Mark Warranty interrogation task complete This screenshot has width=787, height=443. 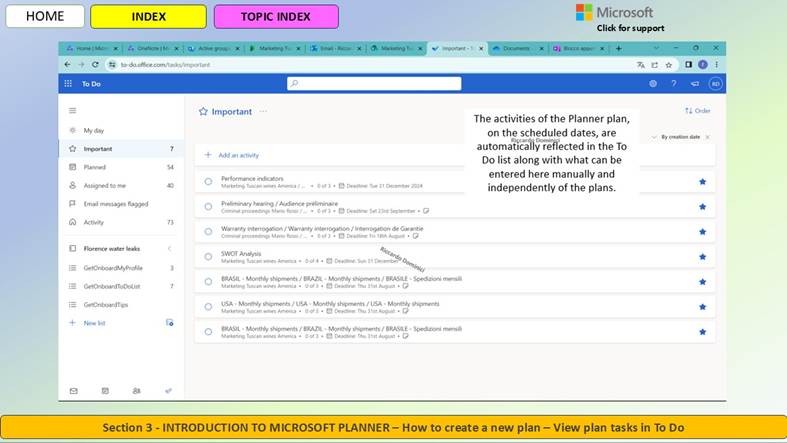click(208, 232)
